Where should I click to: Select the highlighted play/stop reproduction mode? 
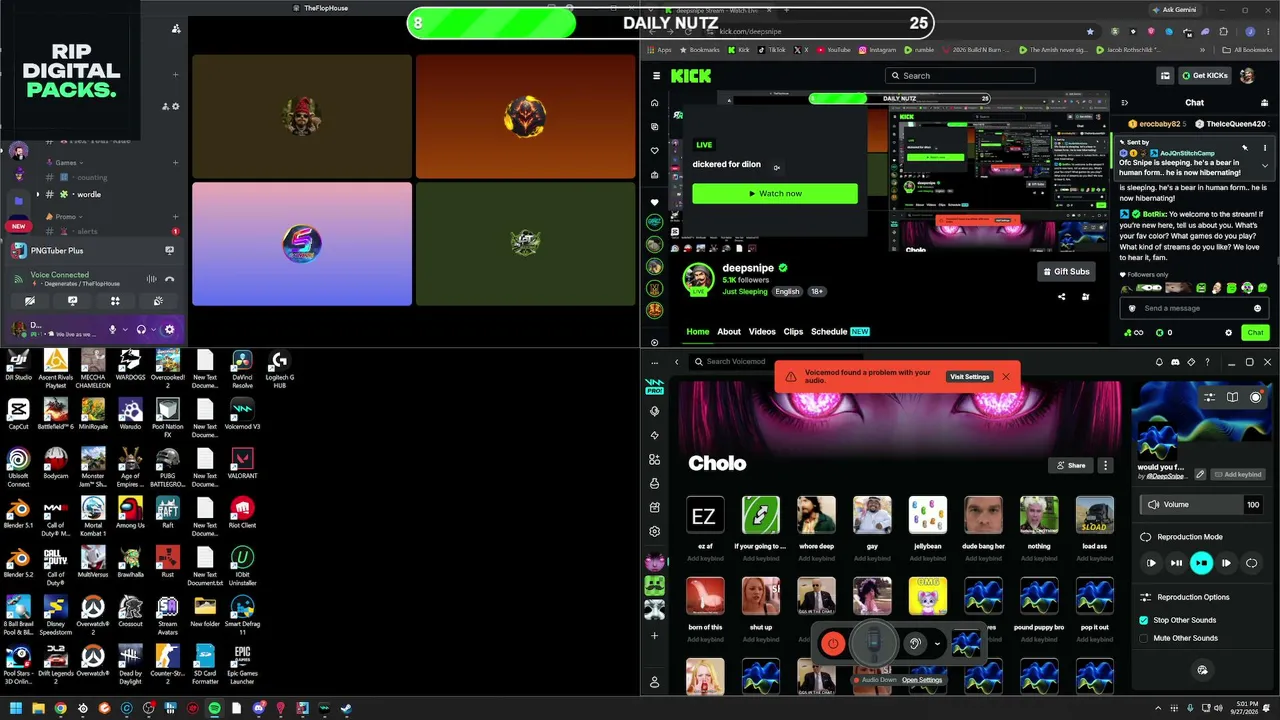[1201, 563]
